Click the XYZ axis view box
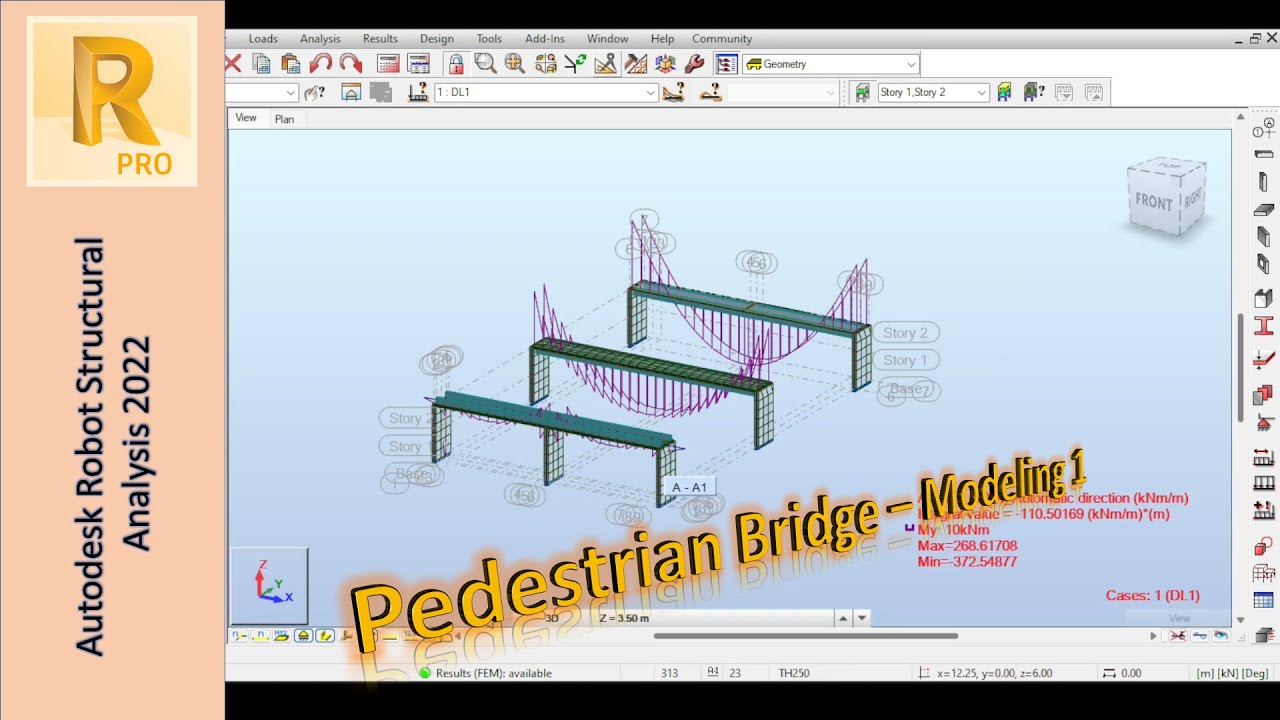 (270, 585)
